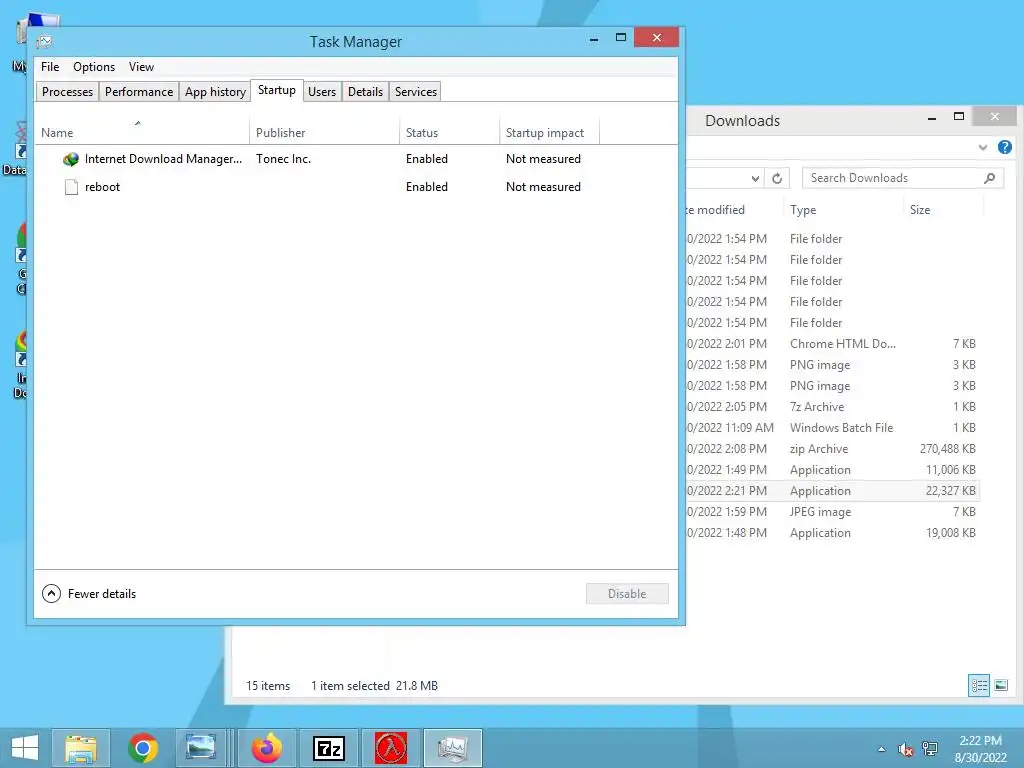Select the JPEG image file row

coord(833,512)
